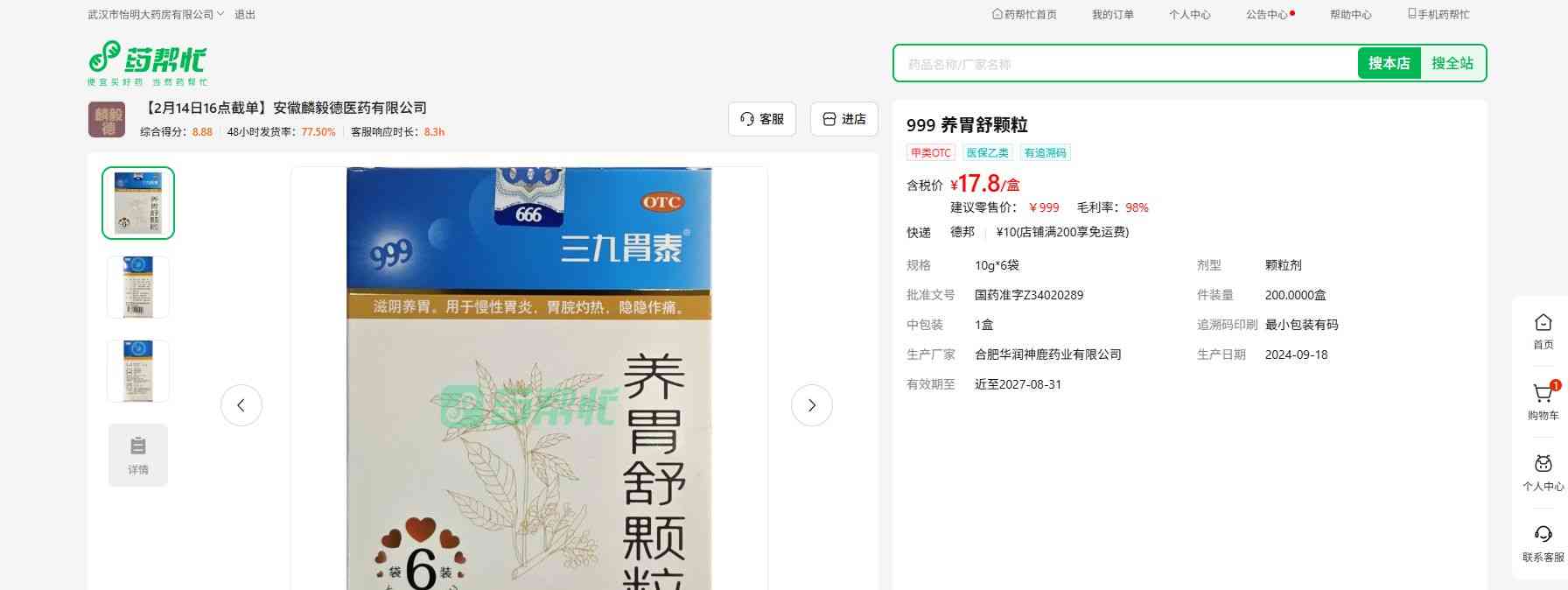
Task: Show previous product image arrow
Action: click(x=241, y=405)
